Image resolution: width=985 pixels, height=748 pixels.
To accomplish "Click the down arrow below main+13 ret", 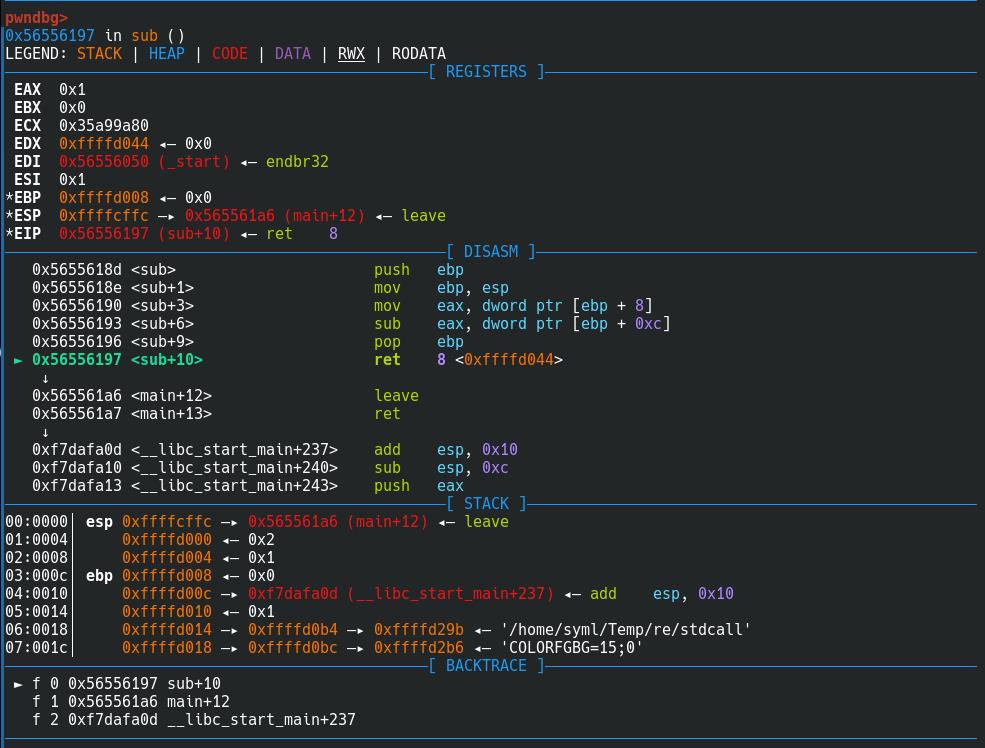I will tap(45, 432).
